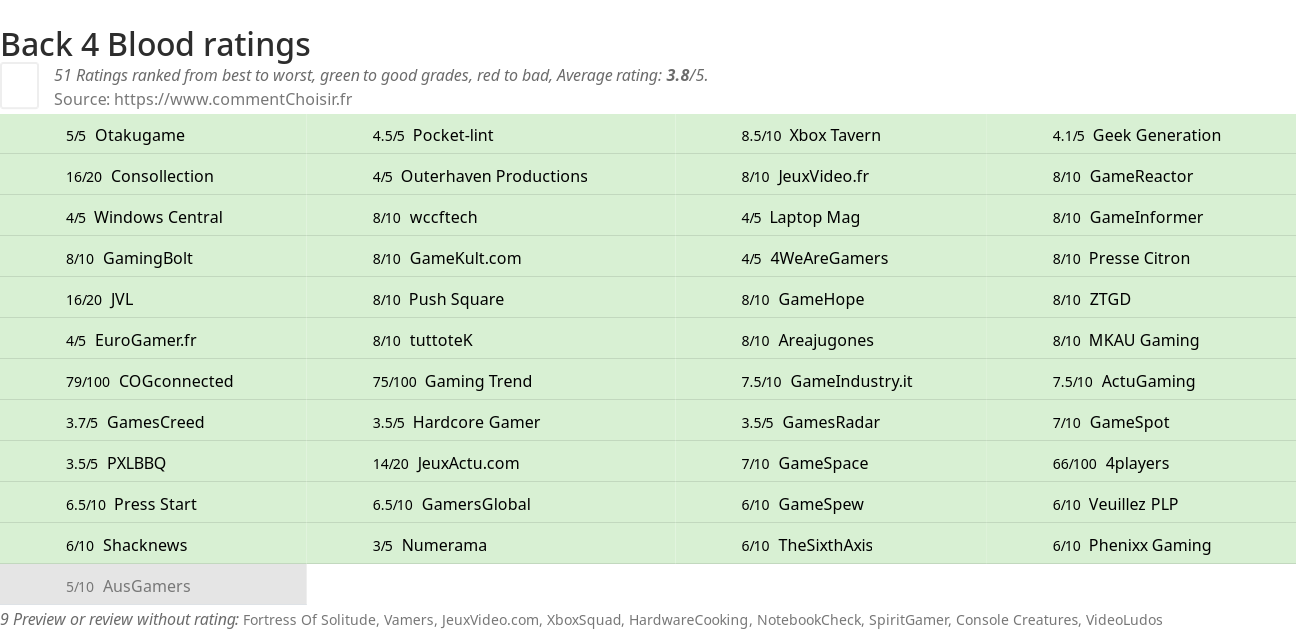The image size is (1296, 630).
Task: Open the GameHope rating
Action: click(831, 299)
